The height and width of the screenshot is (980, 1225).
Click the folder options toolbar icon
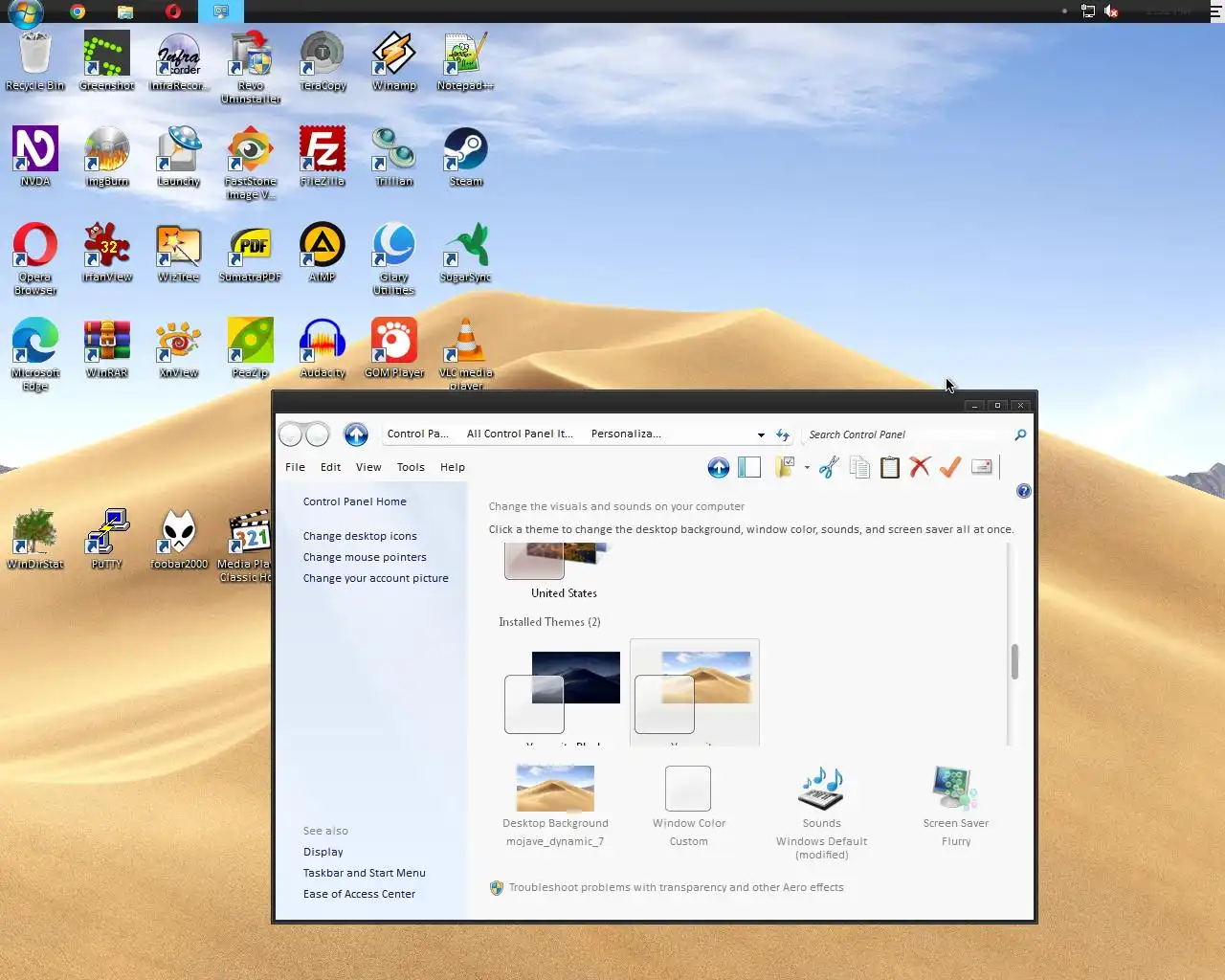coord(785,467)
